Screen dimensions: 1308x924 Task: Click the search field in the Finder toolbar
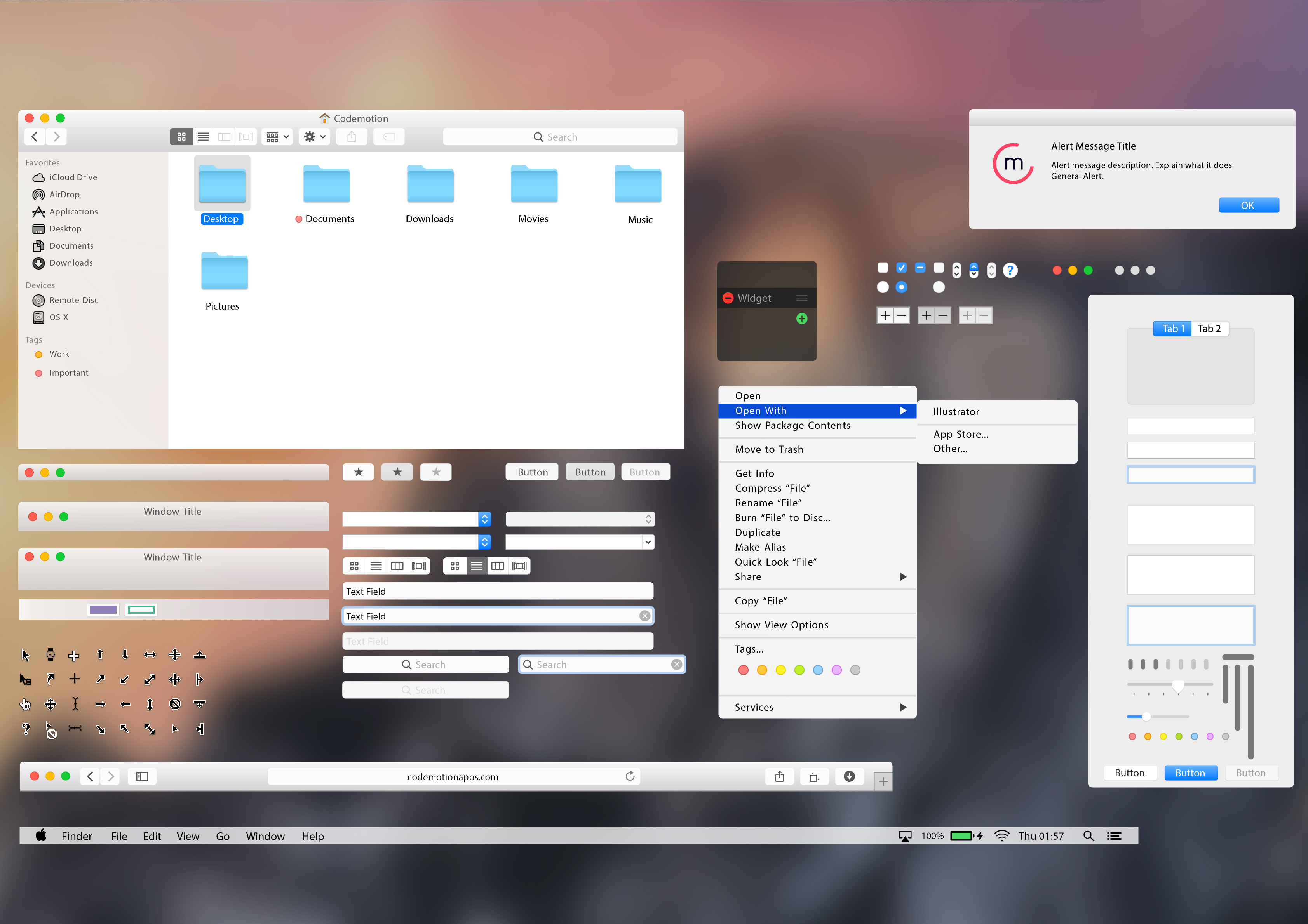560,137
